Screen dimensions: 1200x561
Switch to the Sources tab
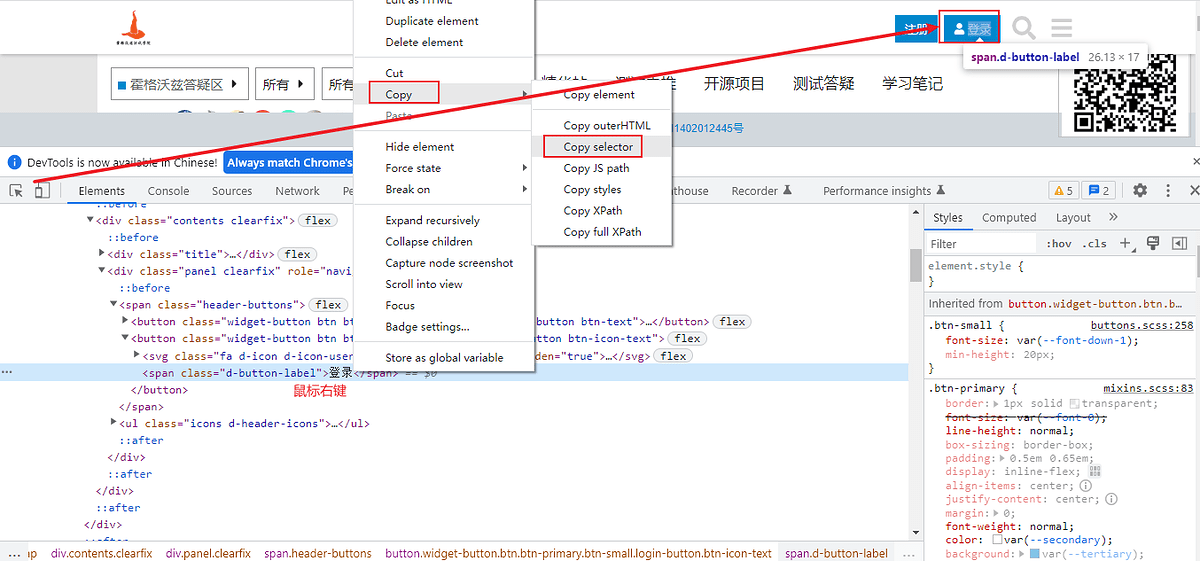(232, 191)
